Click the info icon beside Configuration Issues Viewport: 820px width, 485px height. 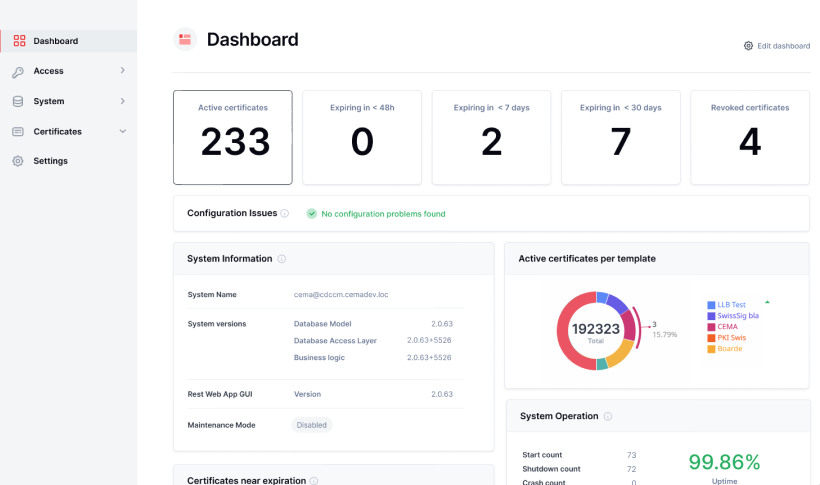285,214
